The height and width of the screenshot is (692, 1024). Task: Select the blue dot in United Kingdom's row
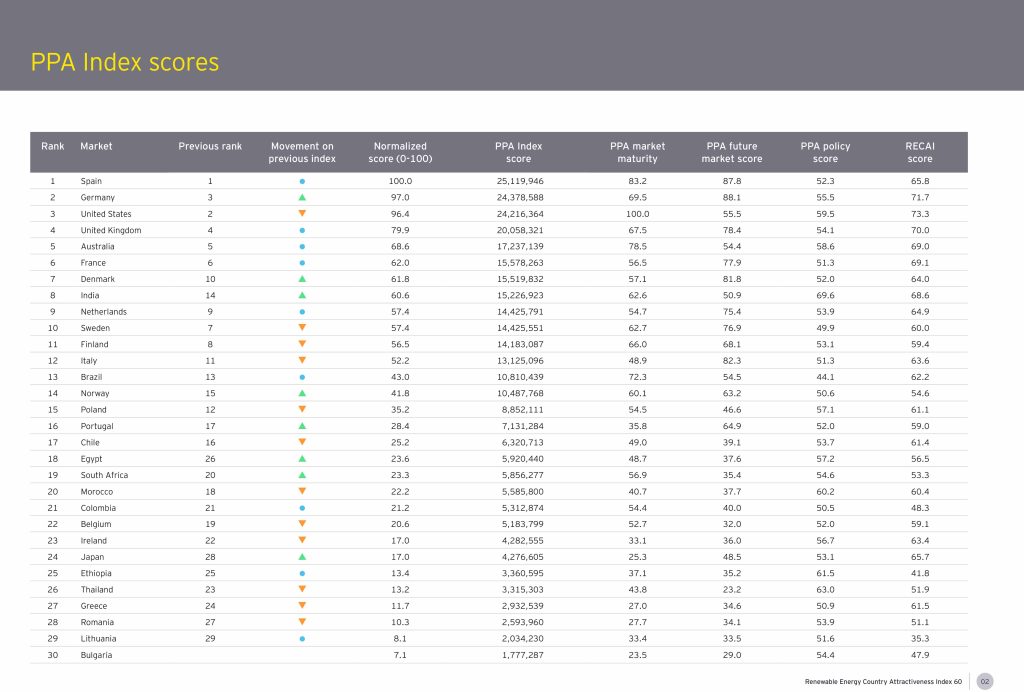[302, 230]
